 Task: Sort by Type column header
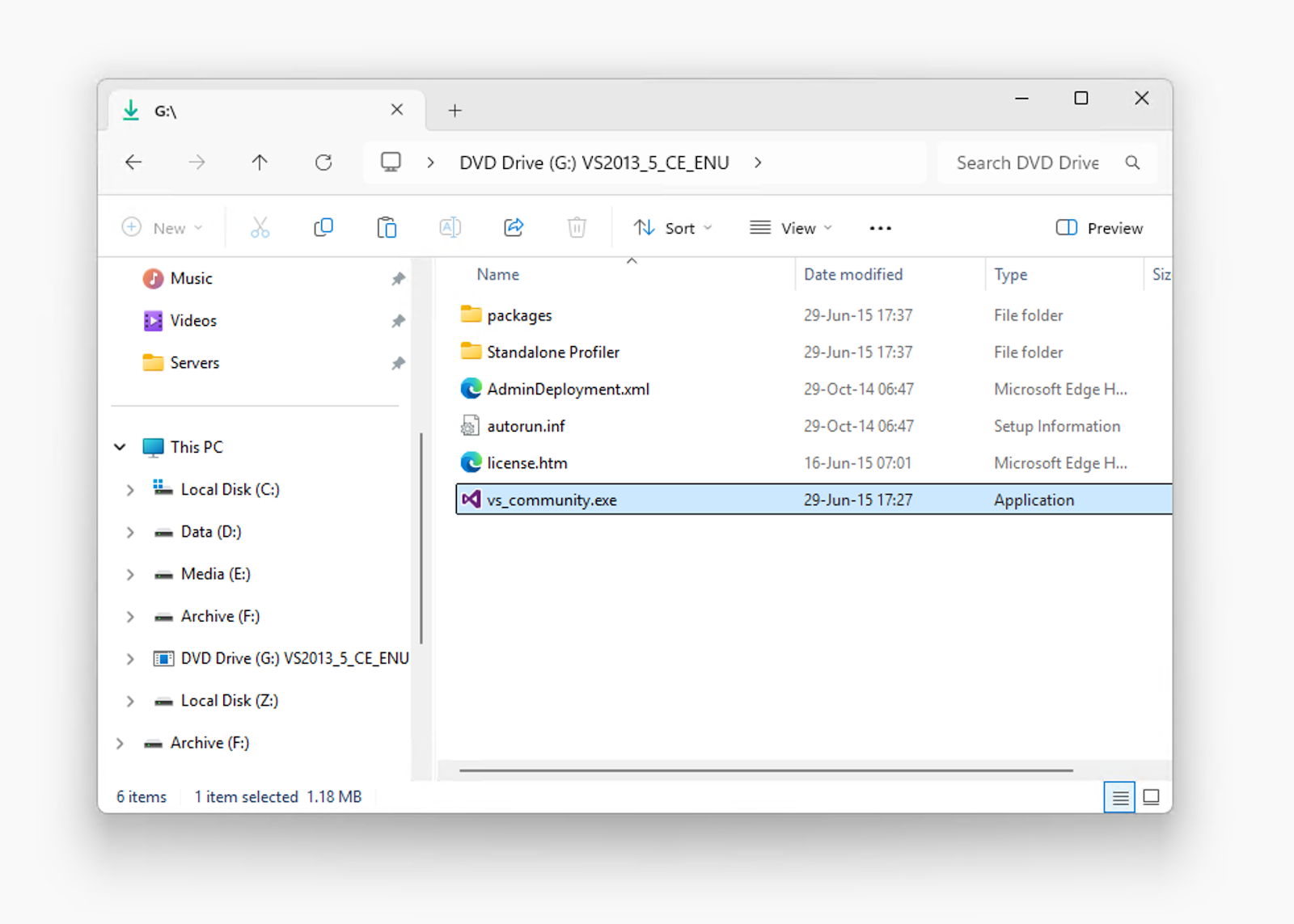pos(1011,275)
